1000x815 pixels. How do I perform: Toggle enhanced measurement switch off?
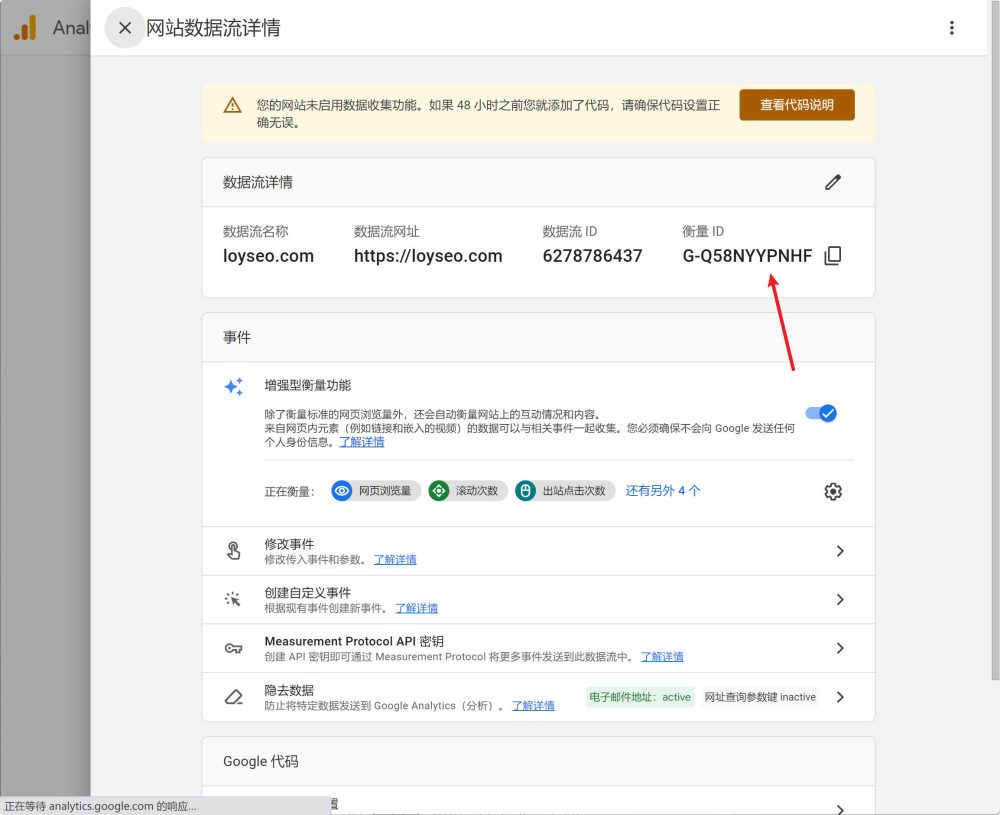(x=821, y=413)
